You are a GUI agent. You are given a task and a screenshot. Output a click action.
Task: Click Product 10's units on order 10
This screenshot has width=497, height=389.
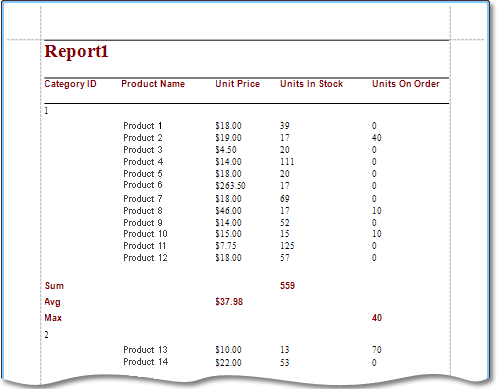[x=377, y=234]
